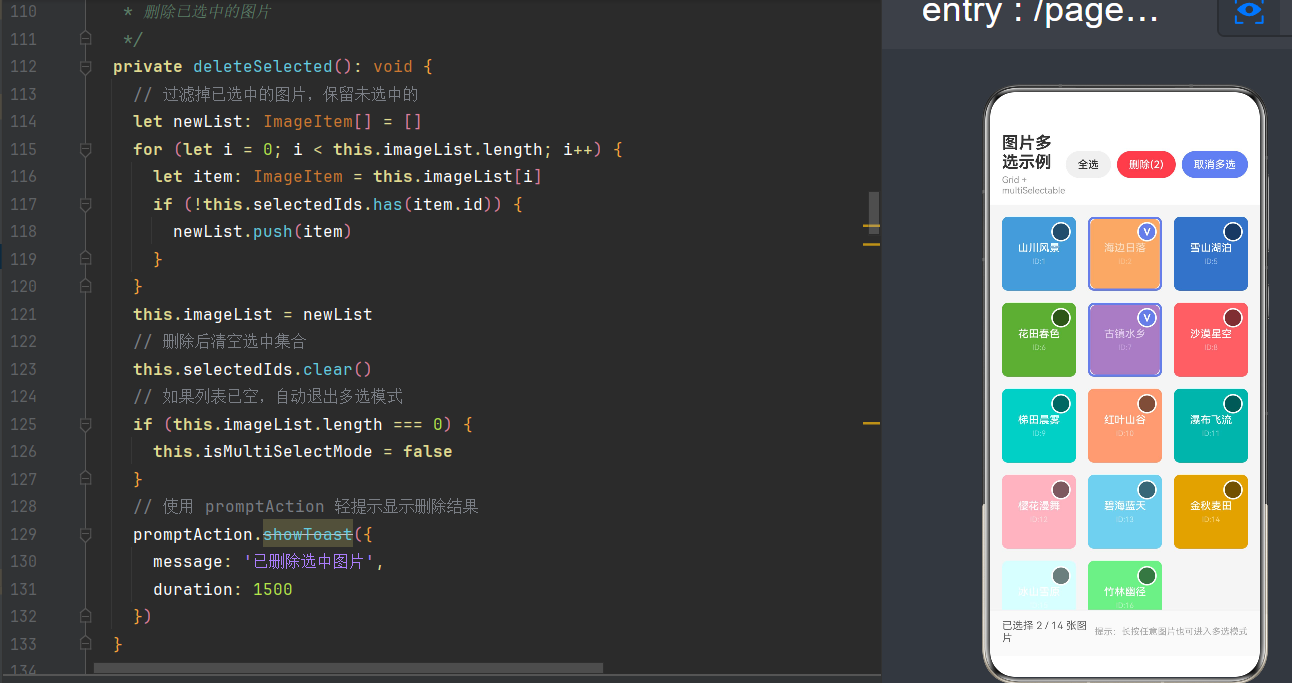Click fold end marker on line 132
Screen dimensions: 1292x683
click(85, 617)
